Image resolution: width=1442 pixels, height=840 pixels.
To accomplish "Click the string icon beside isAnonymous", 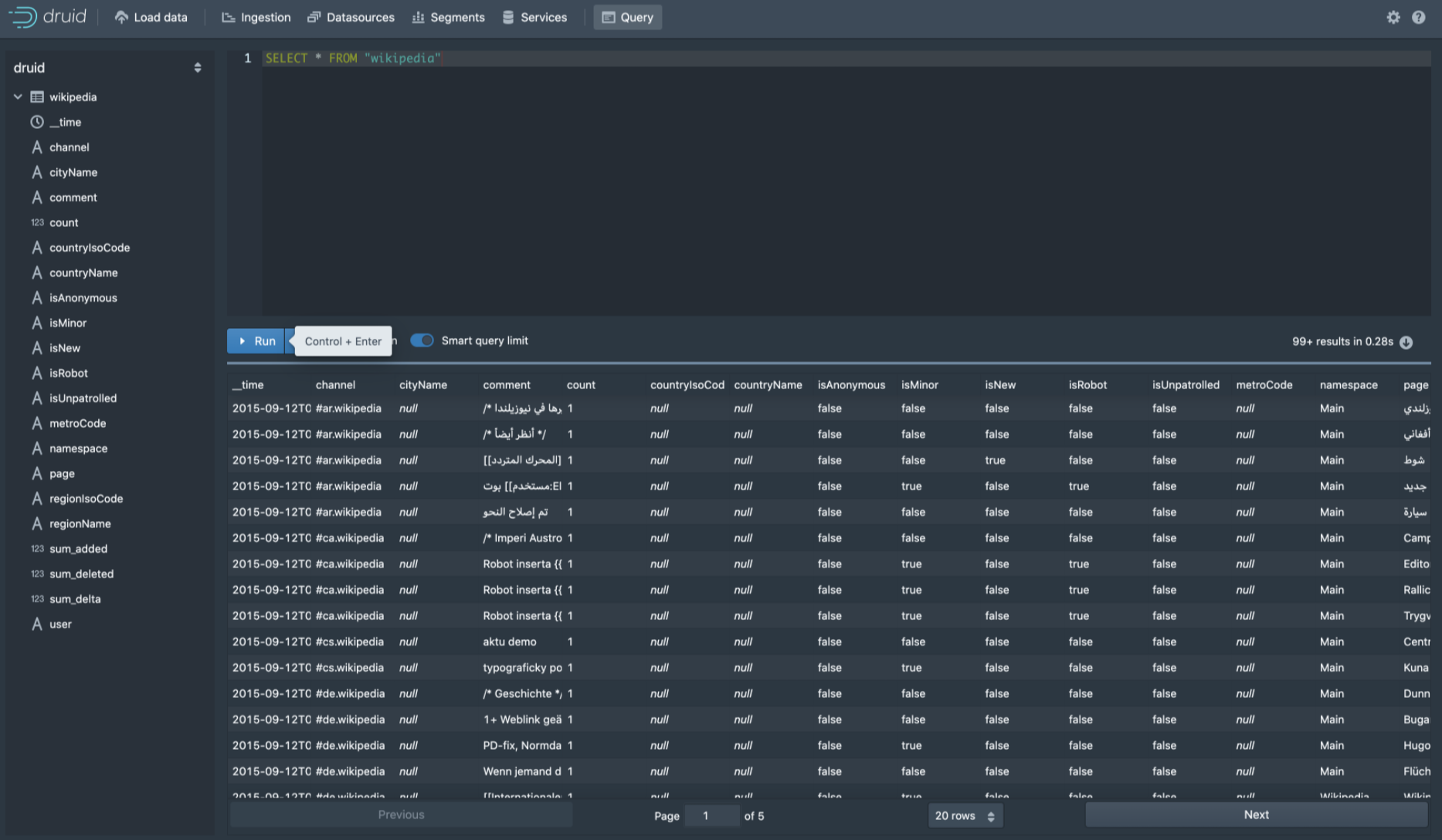I will [x=37, y=298].
